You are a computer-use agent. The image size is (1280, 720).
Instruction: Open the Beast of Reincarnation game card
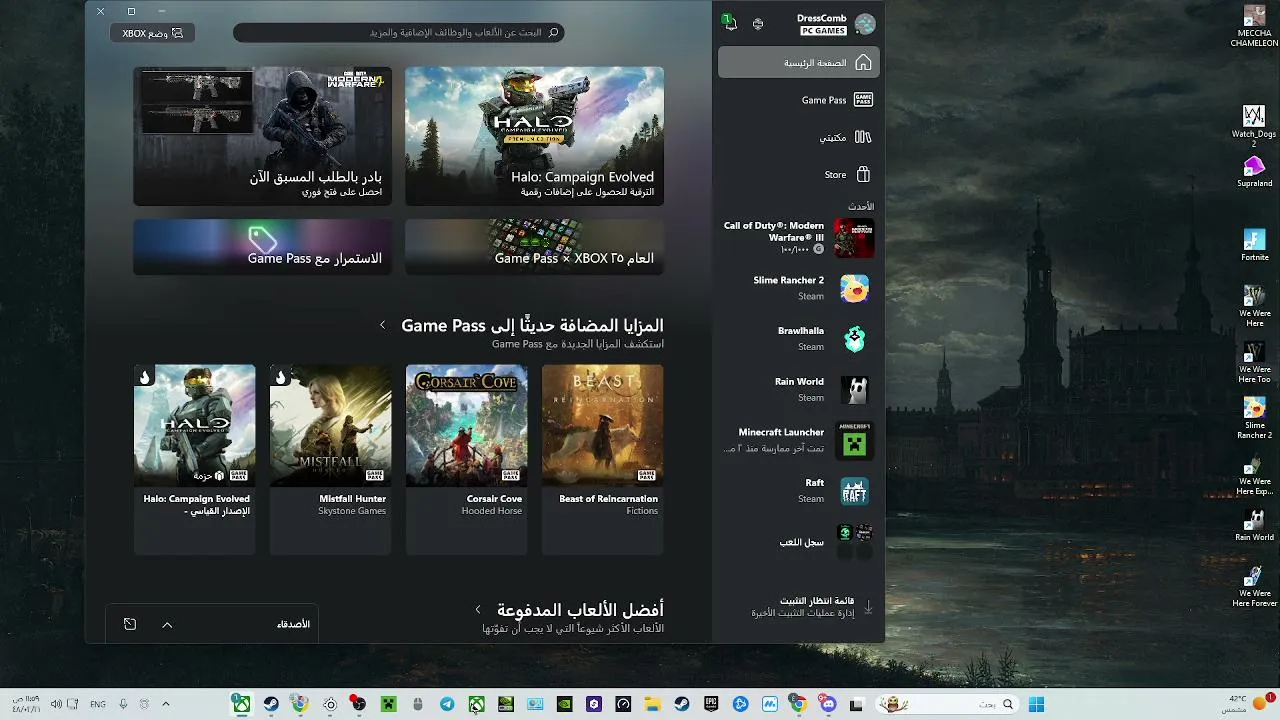tap(602, 459)
